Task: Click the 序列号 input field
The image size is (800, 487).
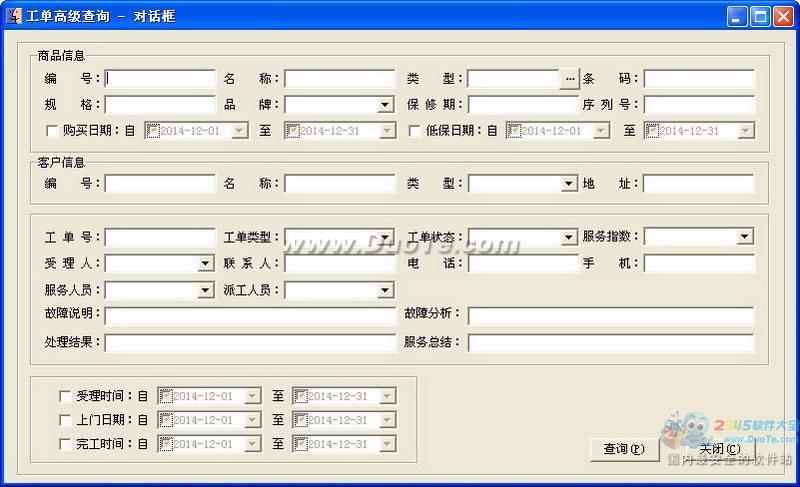Action: pos(699,105)
